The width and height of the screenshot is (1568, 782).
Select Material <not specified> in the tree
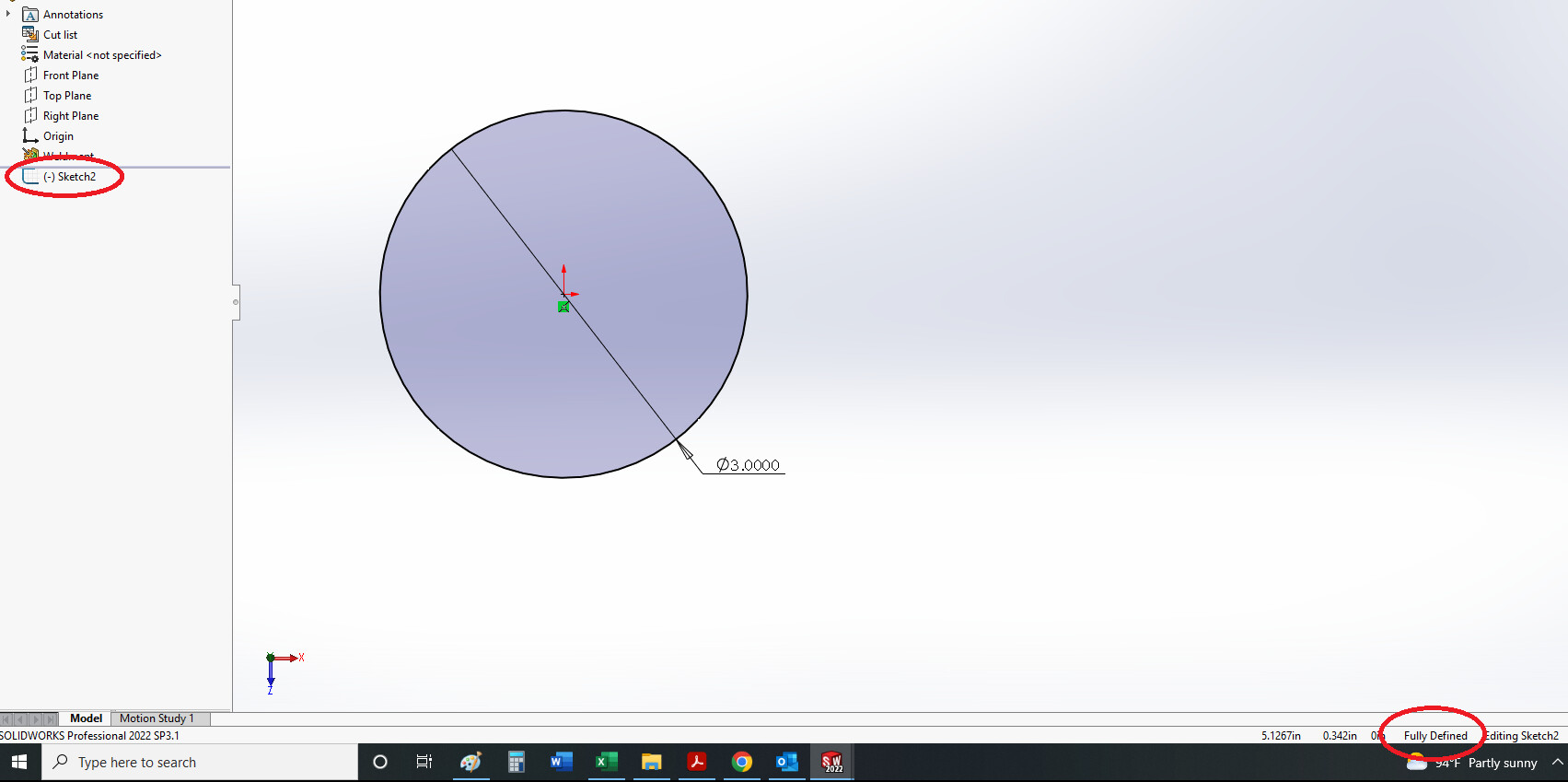102,55
